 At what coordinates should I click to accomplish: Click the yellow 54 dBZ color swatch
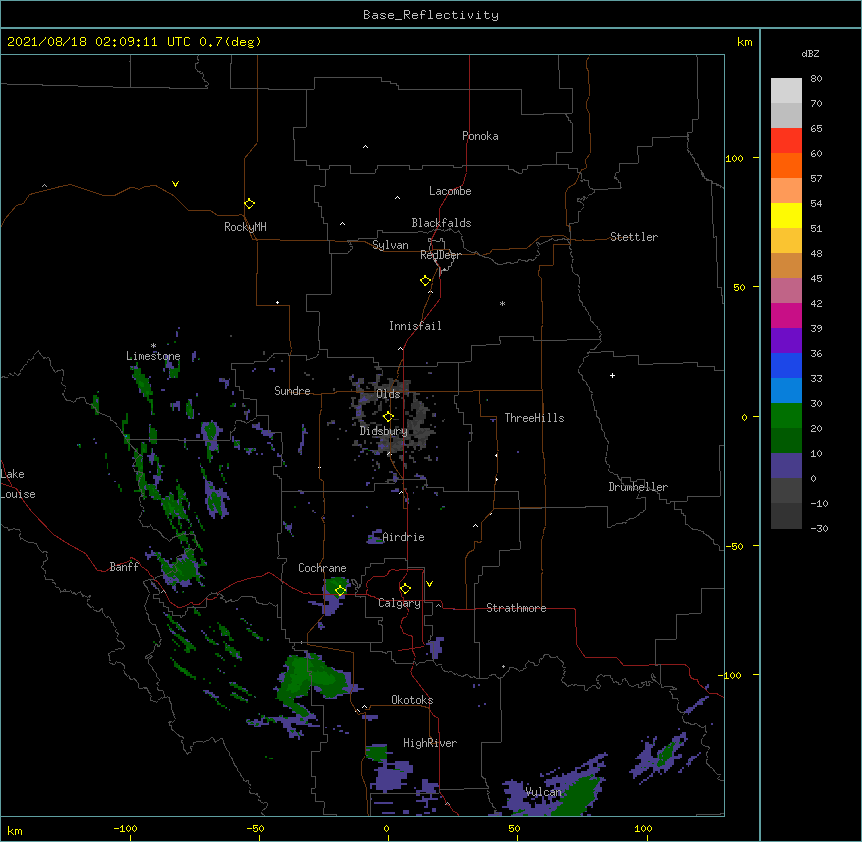(786, 215)
